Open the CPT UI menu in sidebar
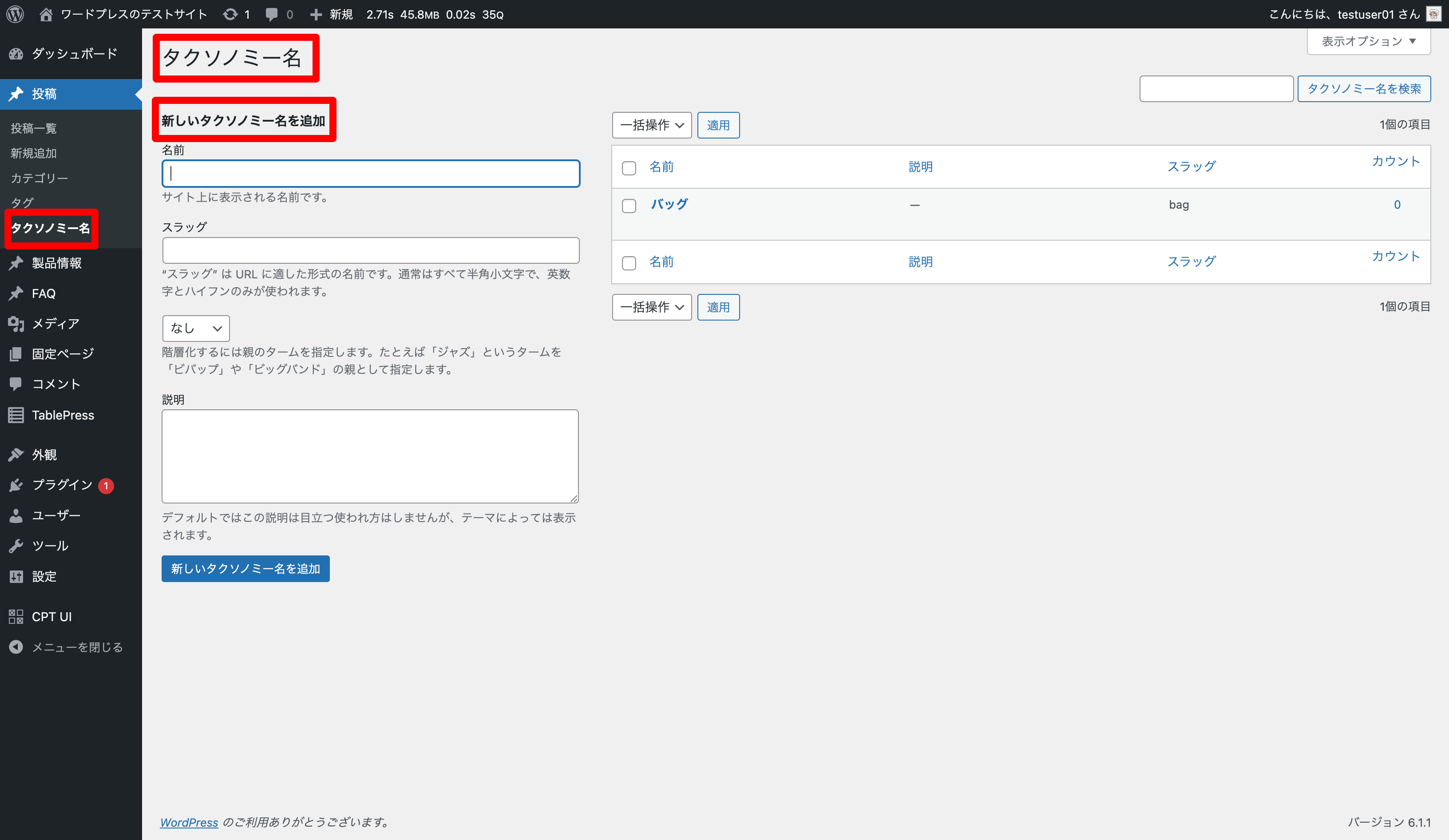 tap(52, 616)
